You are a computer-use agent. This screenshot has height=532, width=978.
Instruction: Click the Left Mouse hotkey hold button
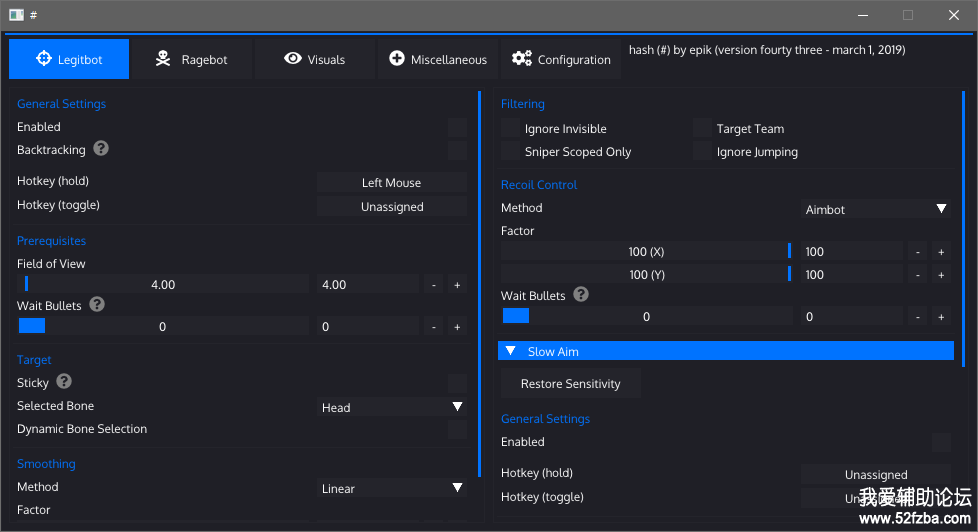[391, 183]
